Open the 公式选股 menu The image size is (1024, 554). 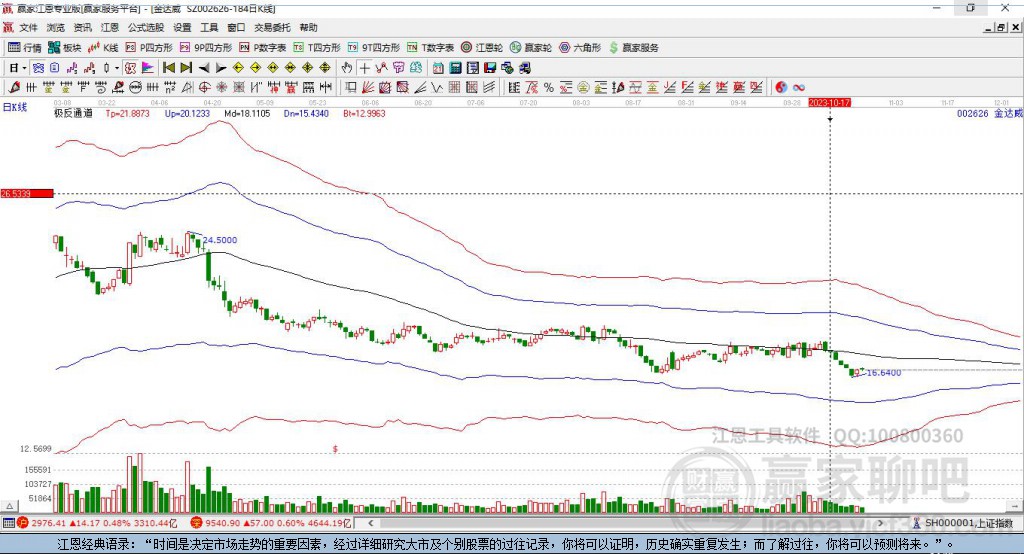click(144, 28)
